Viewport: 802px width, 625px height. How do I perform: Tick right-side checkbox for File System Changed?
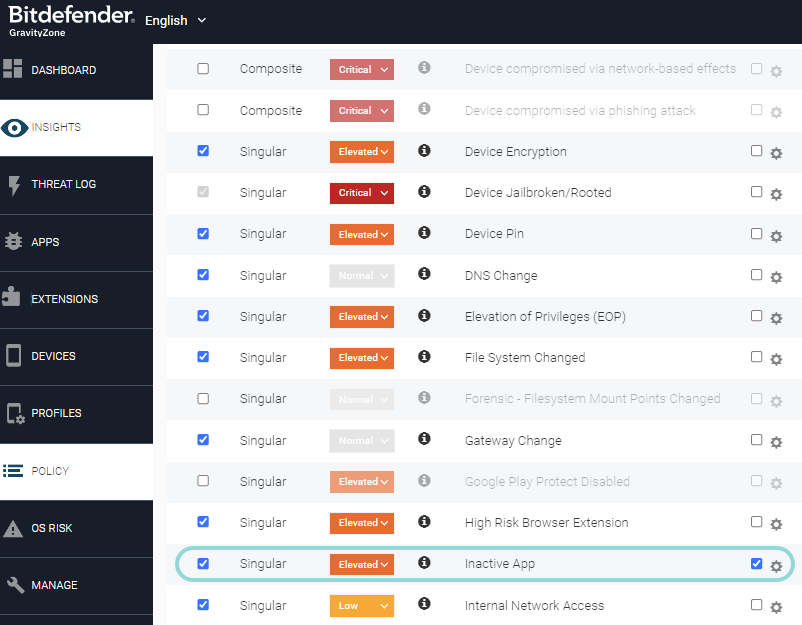[757, 357]
